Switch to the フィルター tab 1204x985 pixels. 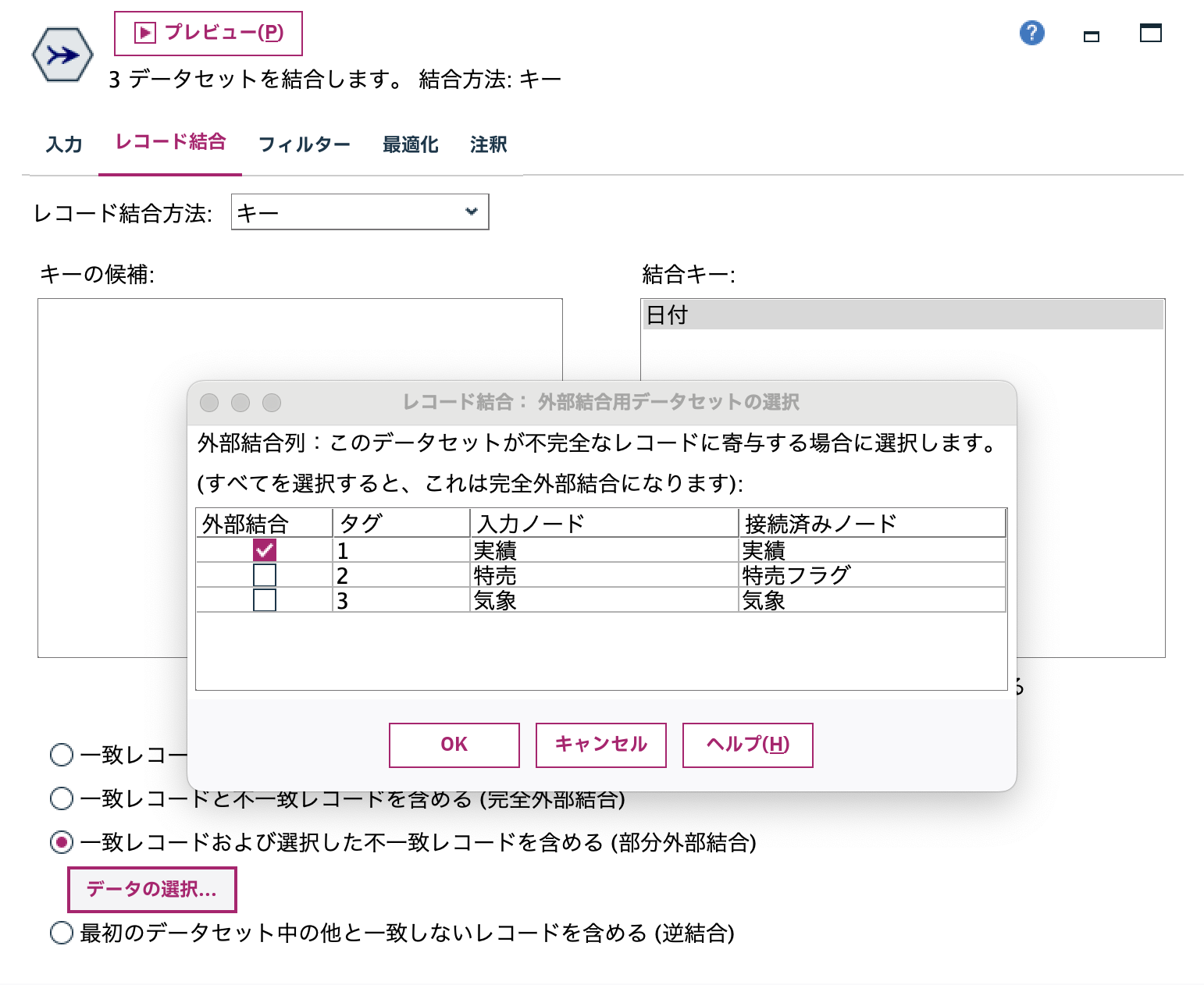click(305, 144)
